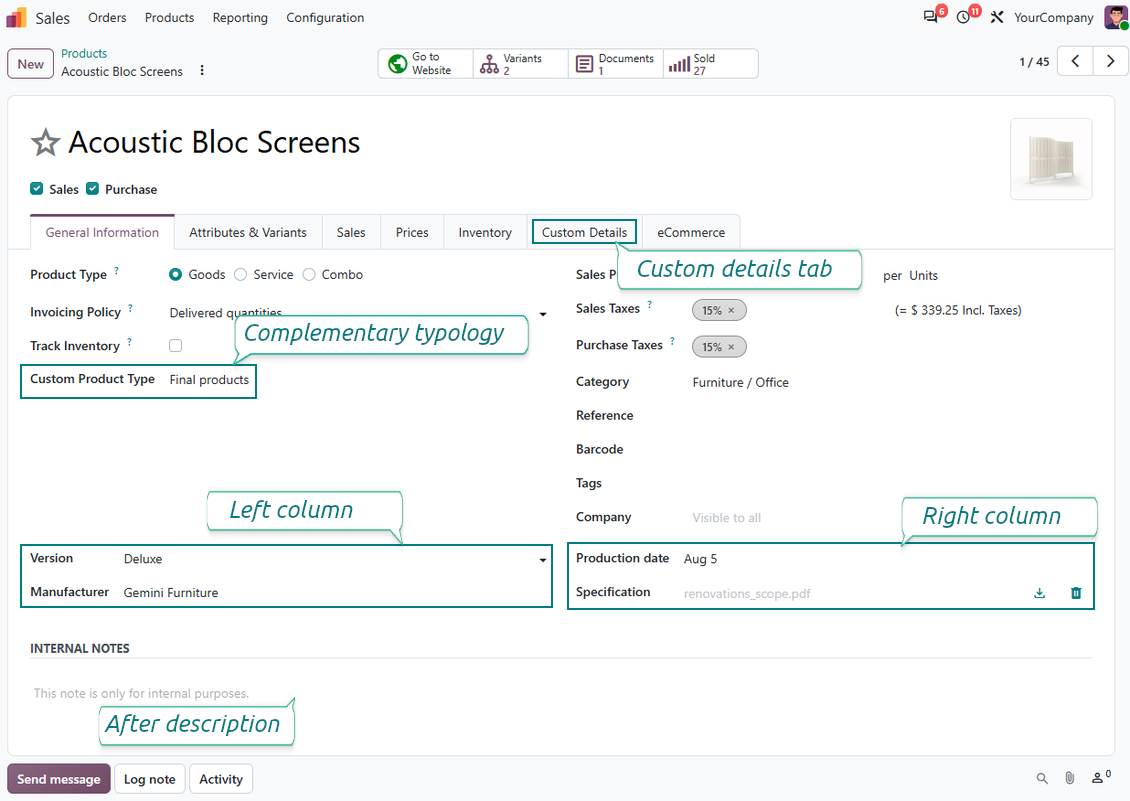Follow the Products breadcrumb link
1130x801 pixels.
[84, 53]
